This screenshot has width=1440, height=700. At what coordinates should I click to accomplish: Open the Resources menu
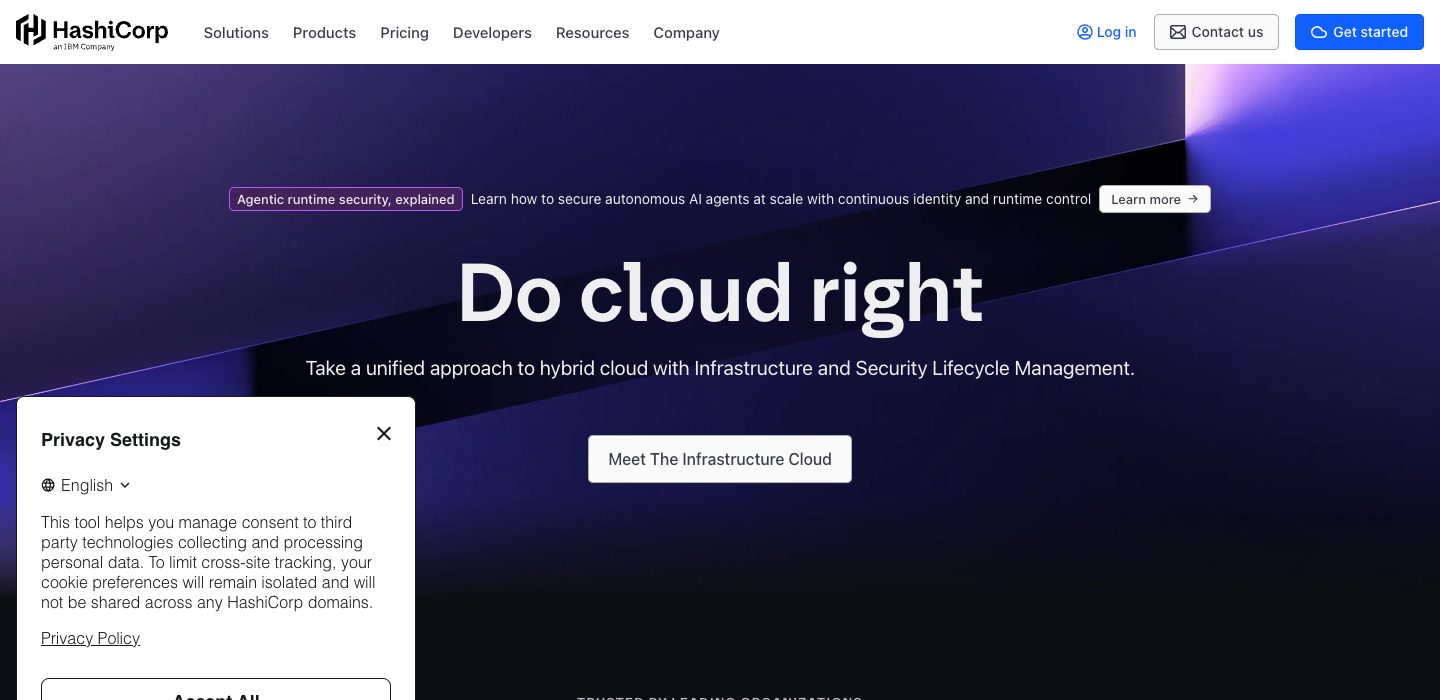click(592, 32)
